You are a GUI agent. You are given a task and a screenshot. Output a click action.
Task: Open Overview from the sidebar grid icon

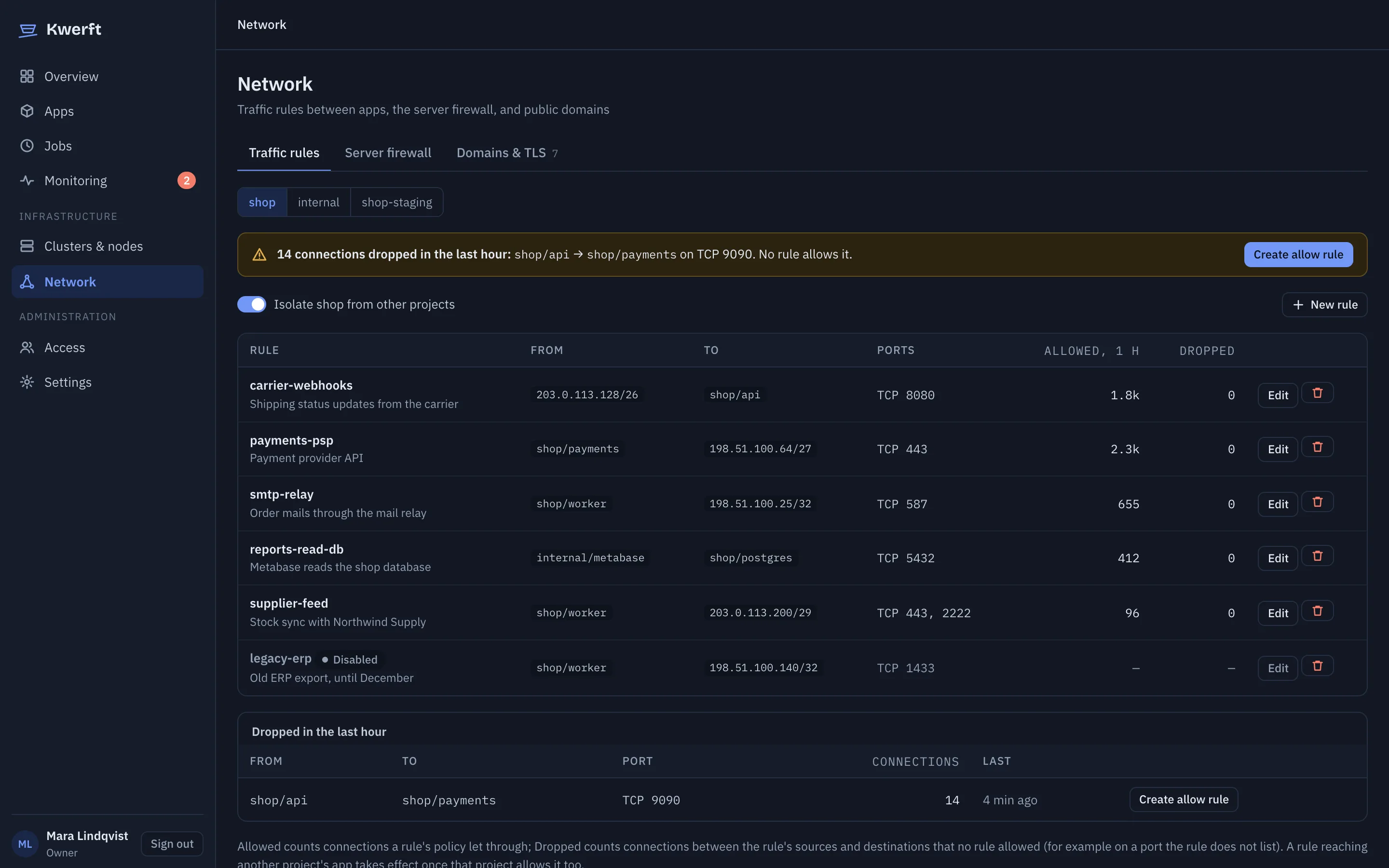[27, 76]
